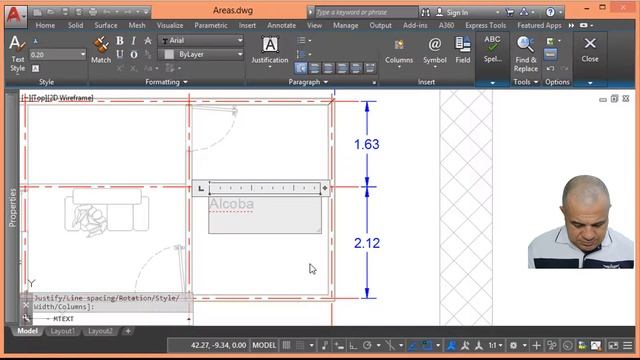Viewport: 640px width, 360px height.
Task: Click the workspace switching gear icon
Action: (x=513, y=346)
